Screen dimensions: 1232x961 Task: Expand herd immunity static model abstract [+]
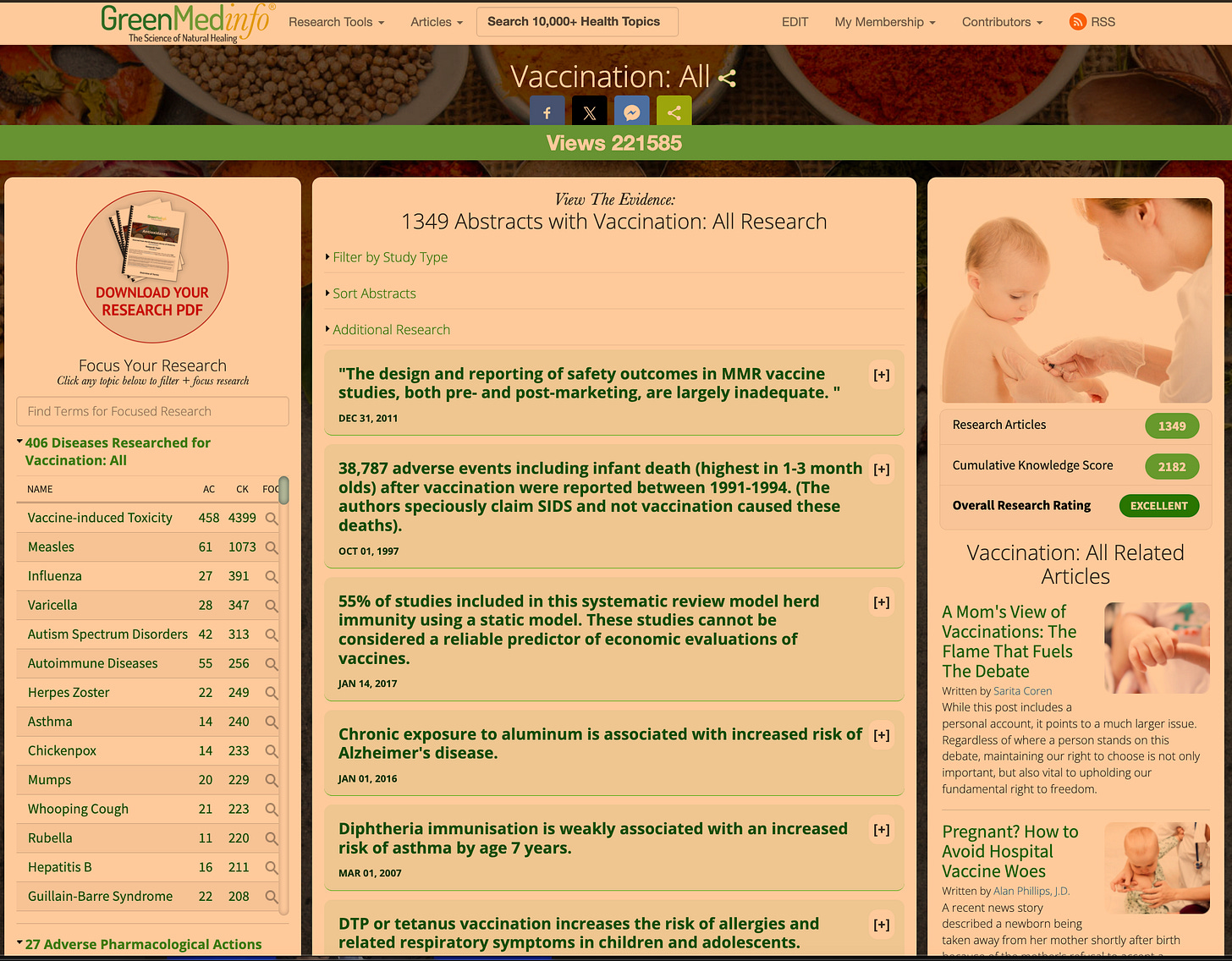[x=882, y=602]
